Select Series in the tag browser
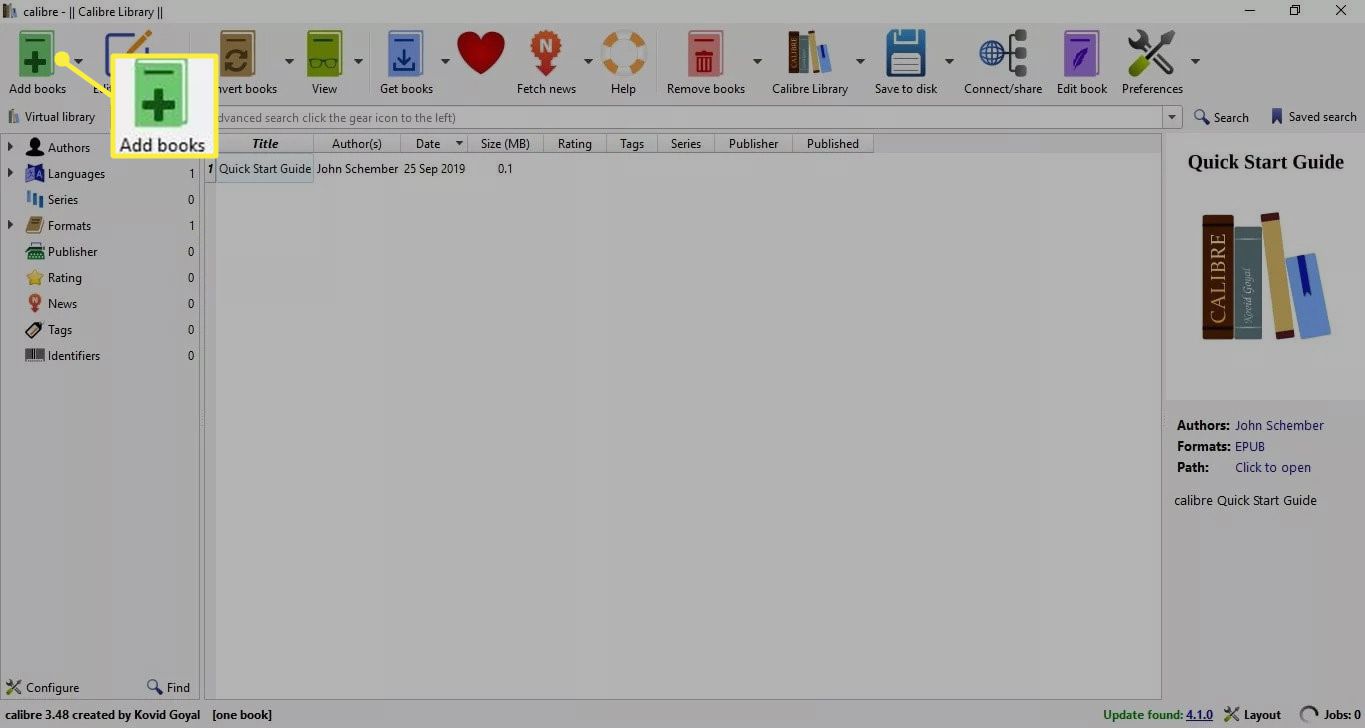 [63, 200]
